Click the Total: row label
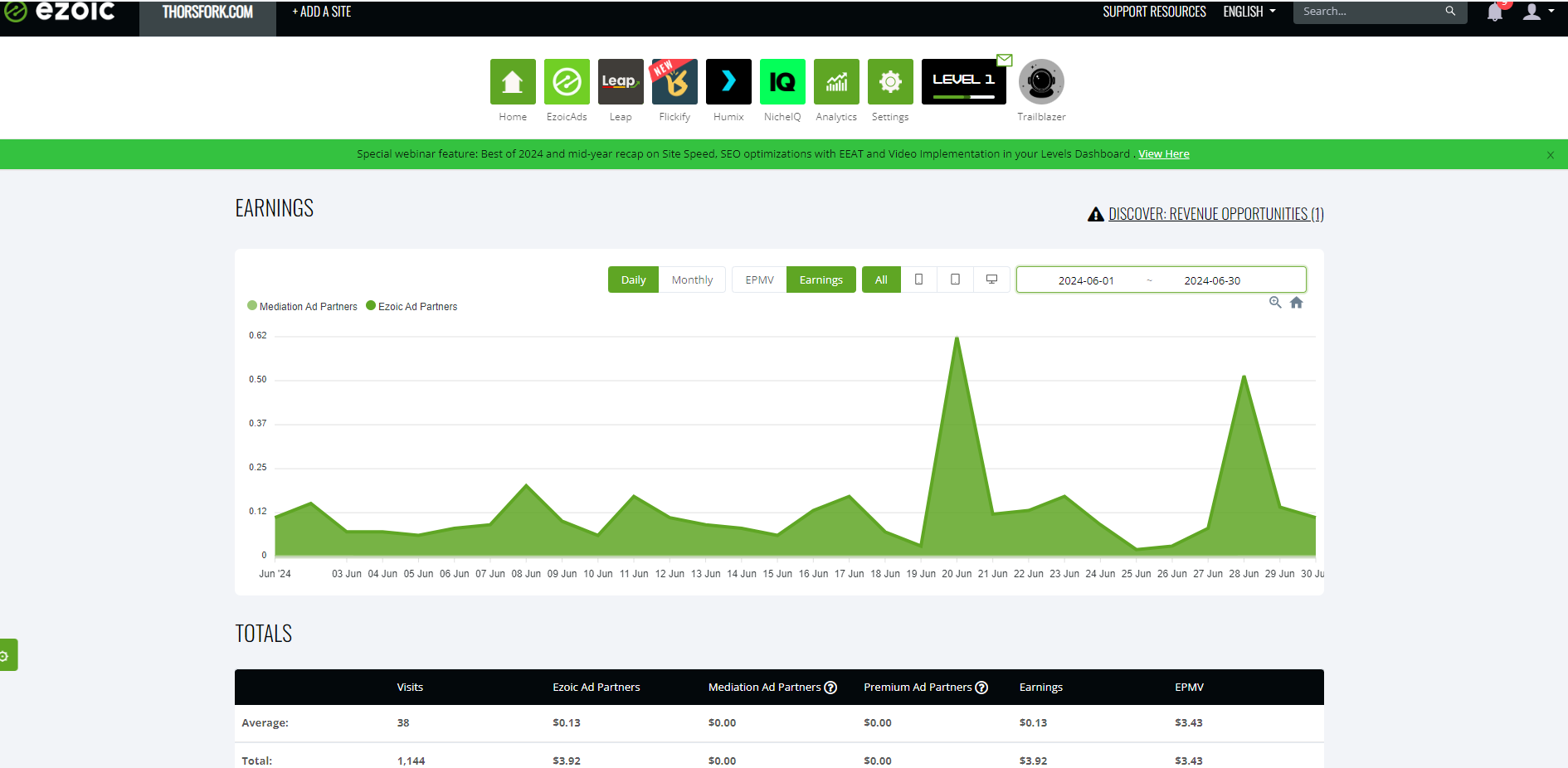This screenshot has height=768, width=1568. click(x=257, y=761)
